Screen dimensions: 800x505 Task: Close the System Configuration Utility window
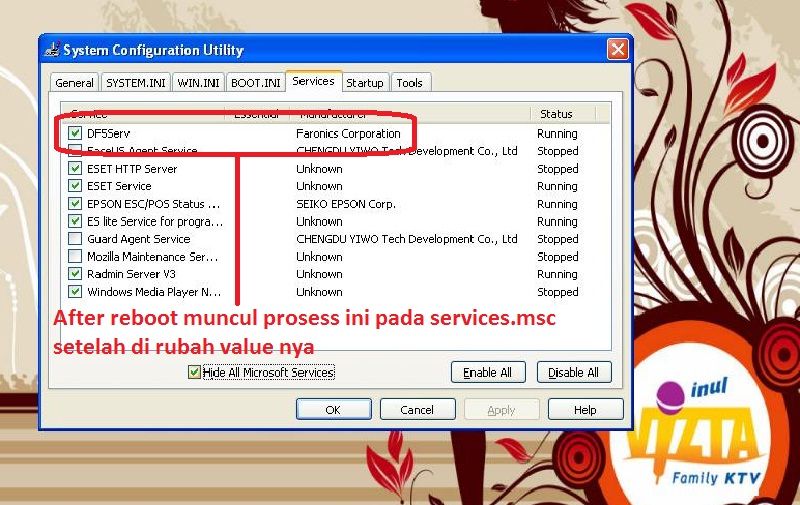point(617,49)
